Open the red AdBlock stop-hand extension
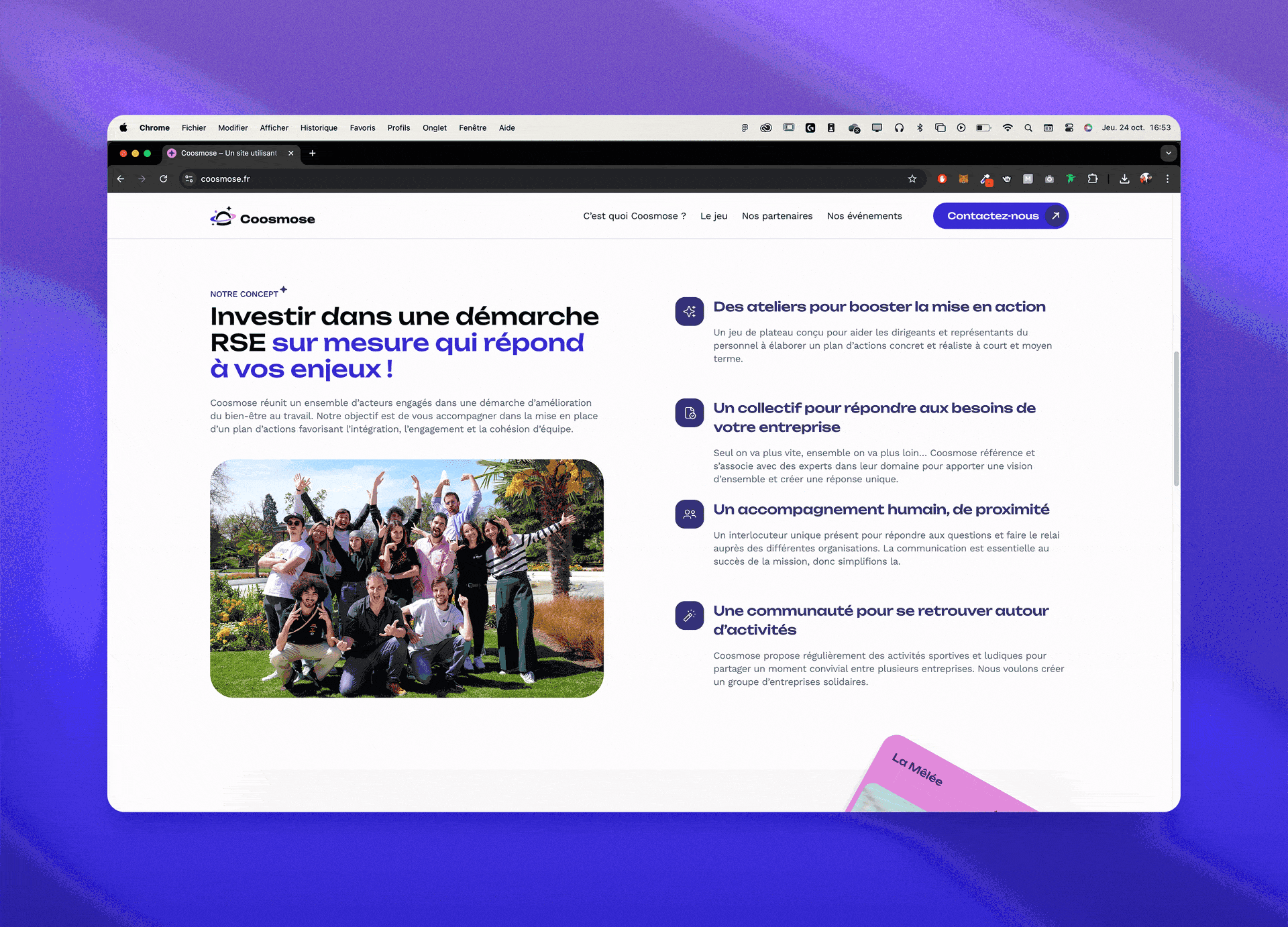The width and height of the screenshot is (1288, 927). pos(942,179)
